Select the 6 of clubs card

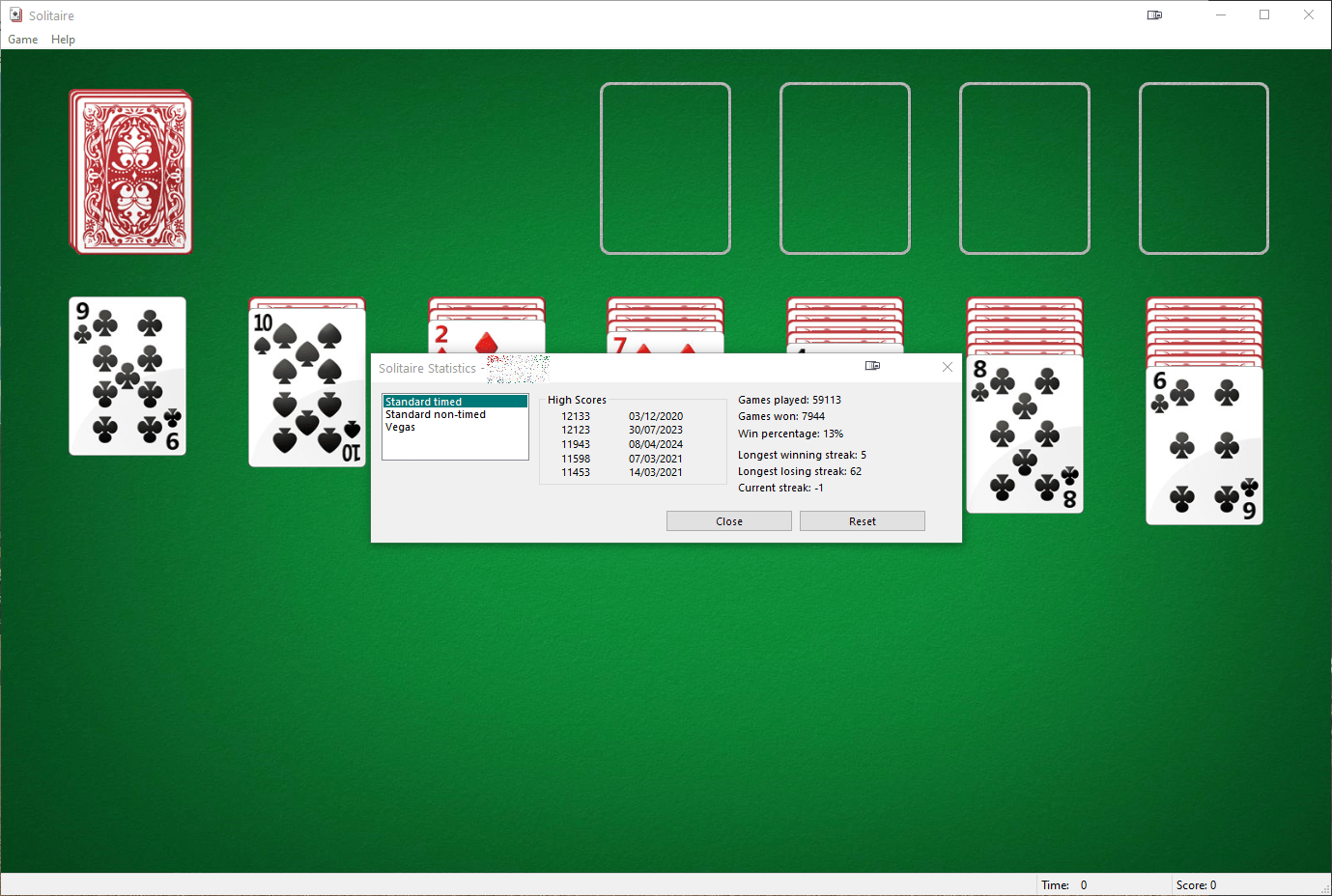click(1204, 445)
